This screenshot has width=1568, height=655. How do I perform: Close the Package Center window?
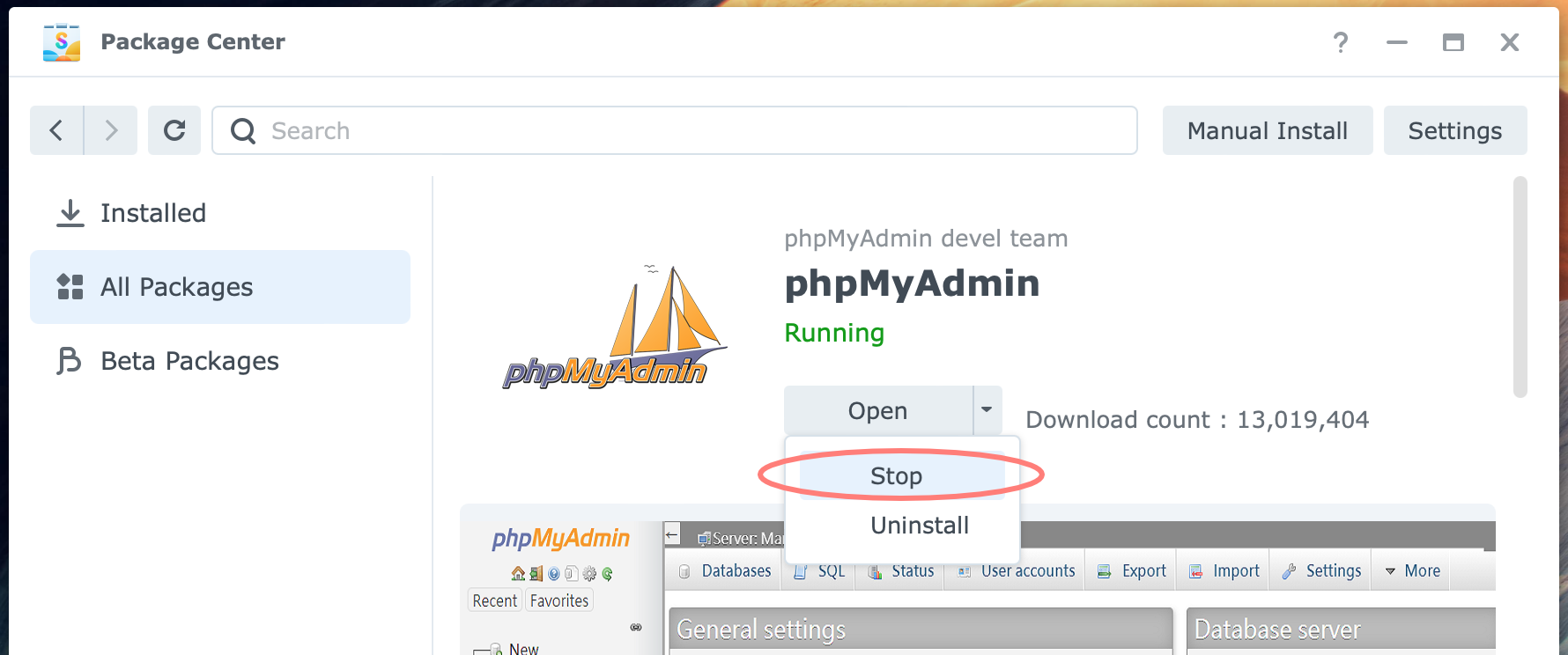point(1510,42)
